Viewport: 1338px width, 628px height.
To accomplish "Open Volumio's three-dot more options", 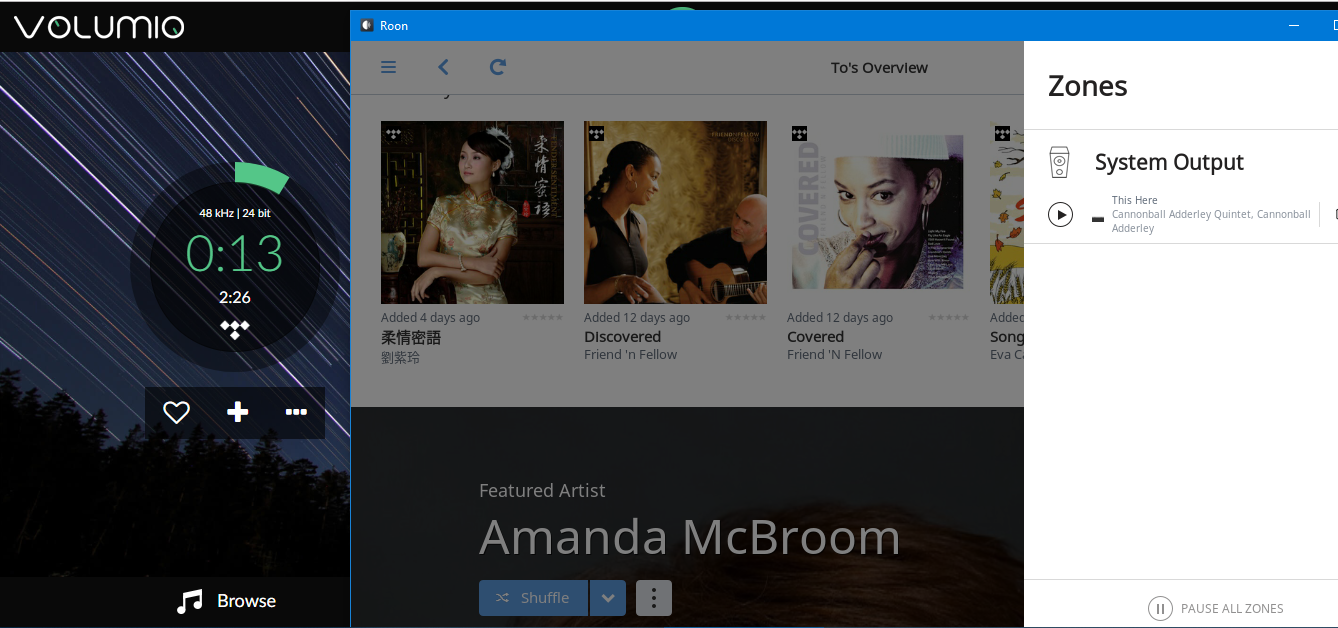I will [296, 412].
